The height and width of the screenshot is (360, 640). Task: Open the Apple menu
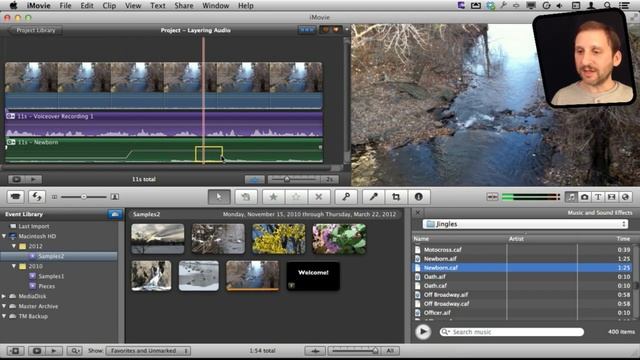13,6
